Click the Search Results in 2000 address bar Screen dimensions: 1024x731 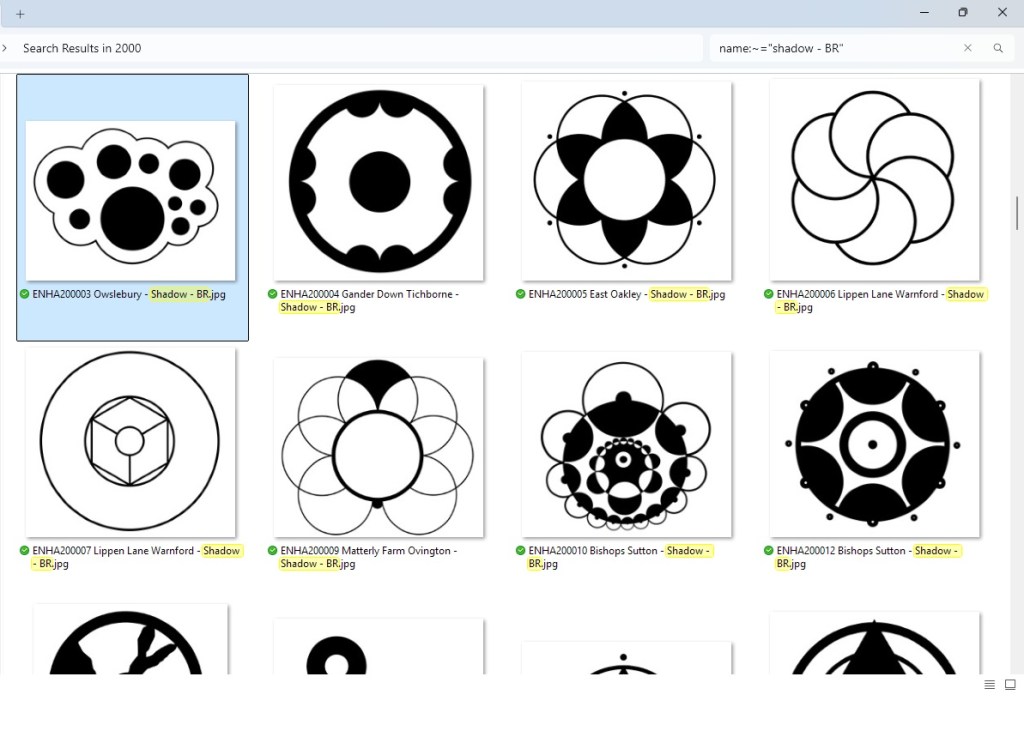350,48
